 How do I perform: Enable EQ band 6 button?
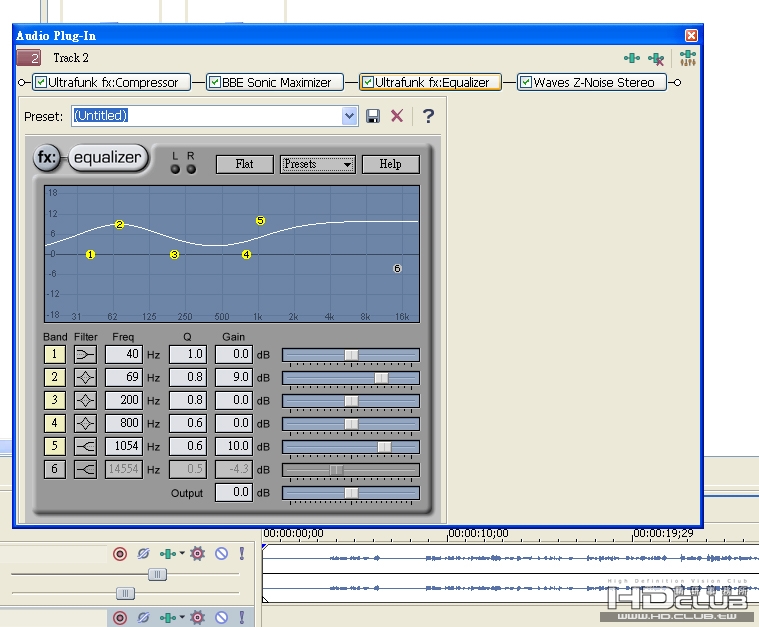pos(55,469)
